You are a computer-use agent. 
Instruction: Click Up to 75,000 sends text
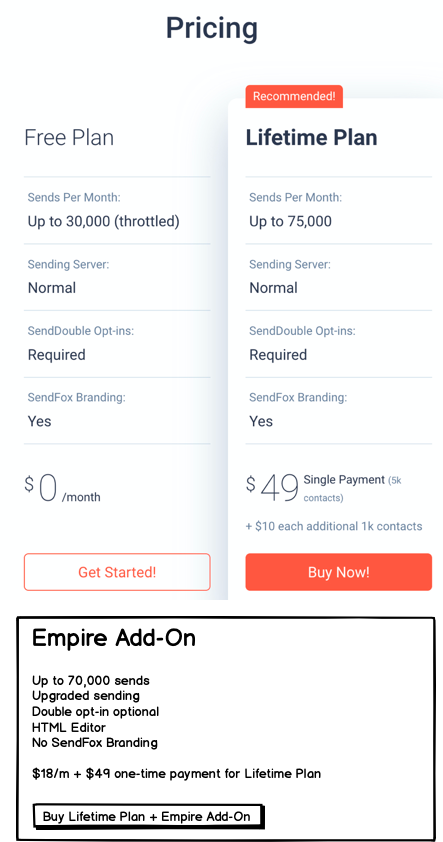(291, 221)
